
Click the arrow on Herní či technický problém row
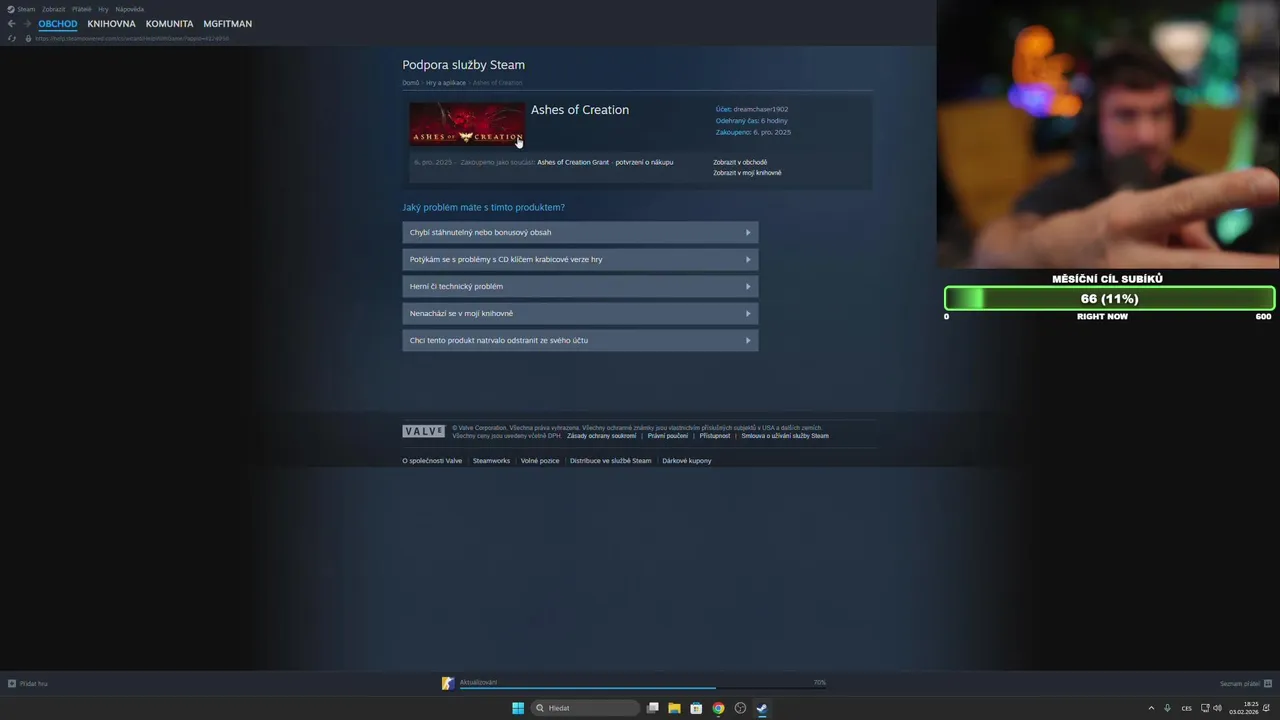point(748,286)
